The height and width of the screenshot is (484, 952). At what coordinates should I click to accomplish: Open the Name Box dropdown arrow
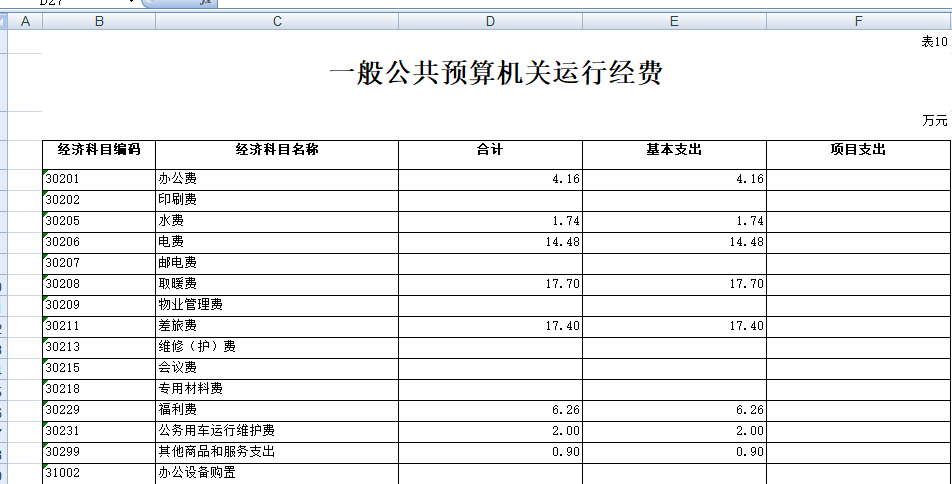(x=131, y=3)
